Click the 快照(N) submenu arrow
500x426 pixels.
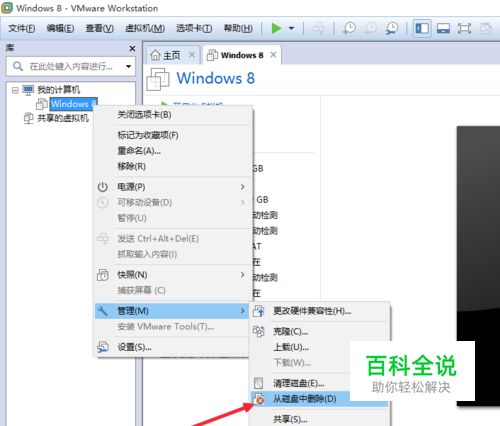coord(243,275)
